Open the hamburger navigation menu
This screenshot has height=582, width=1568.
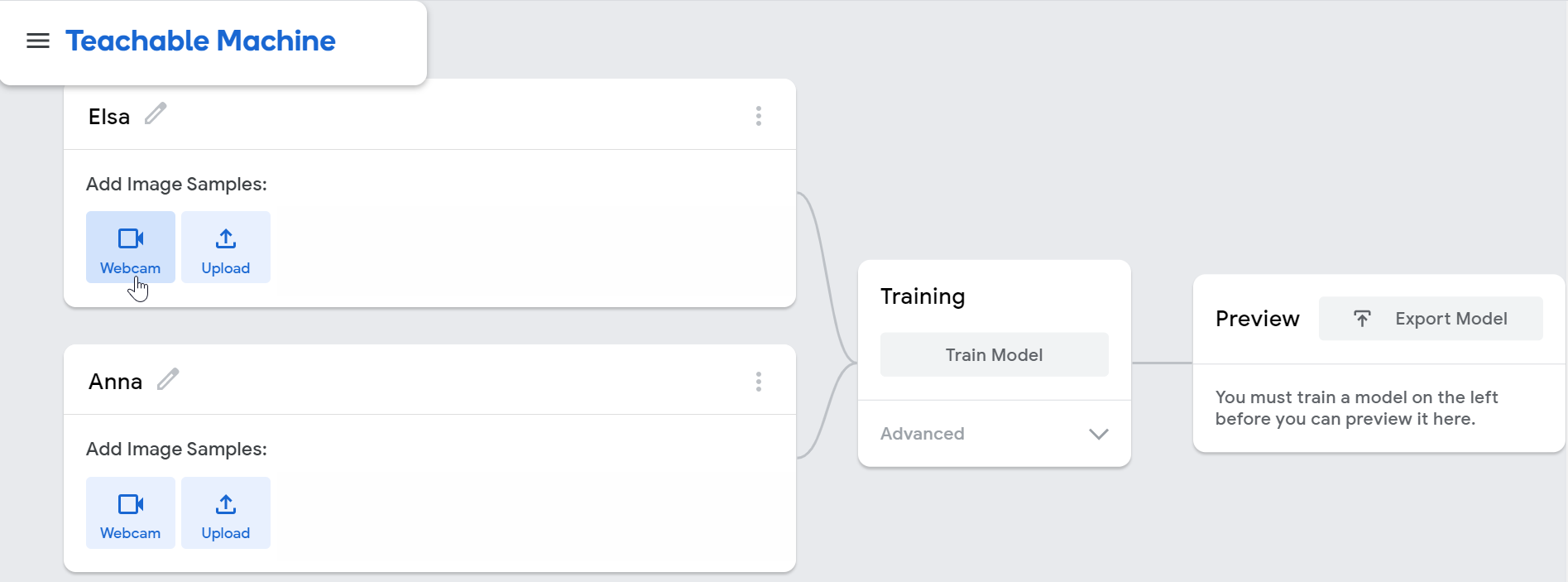(x=38, y=41)
